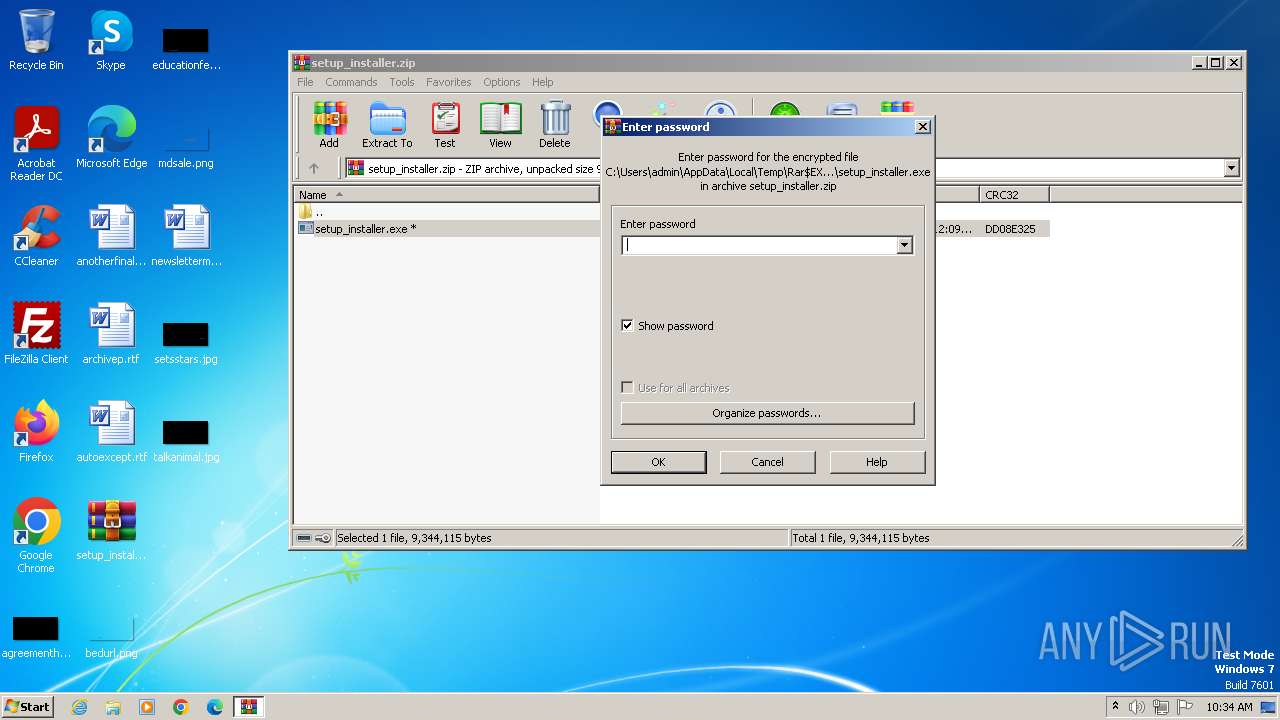Open the Skype desktop shortcut
This screenshot has width=1280, height=720.
(x=111, y=40)
